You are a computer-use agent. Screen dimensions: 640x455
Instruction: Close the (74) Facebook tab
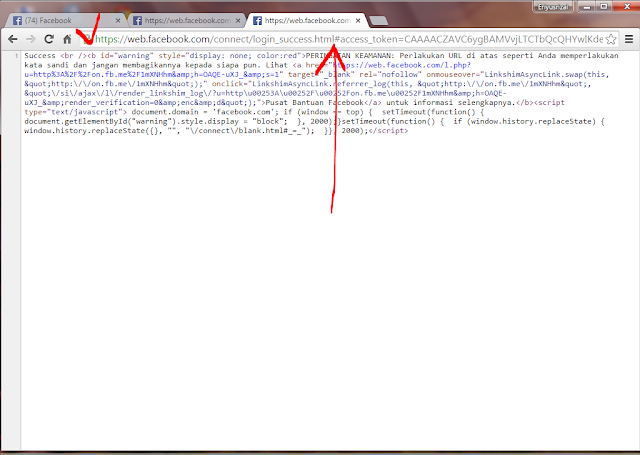click(118, 20)
